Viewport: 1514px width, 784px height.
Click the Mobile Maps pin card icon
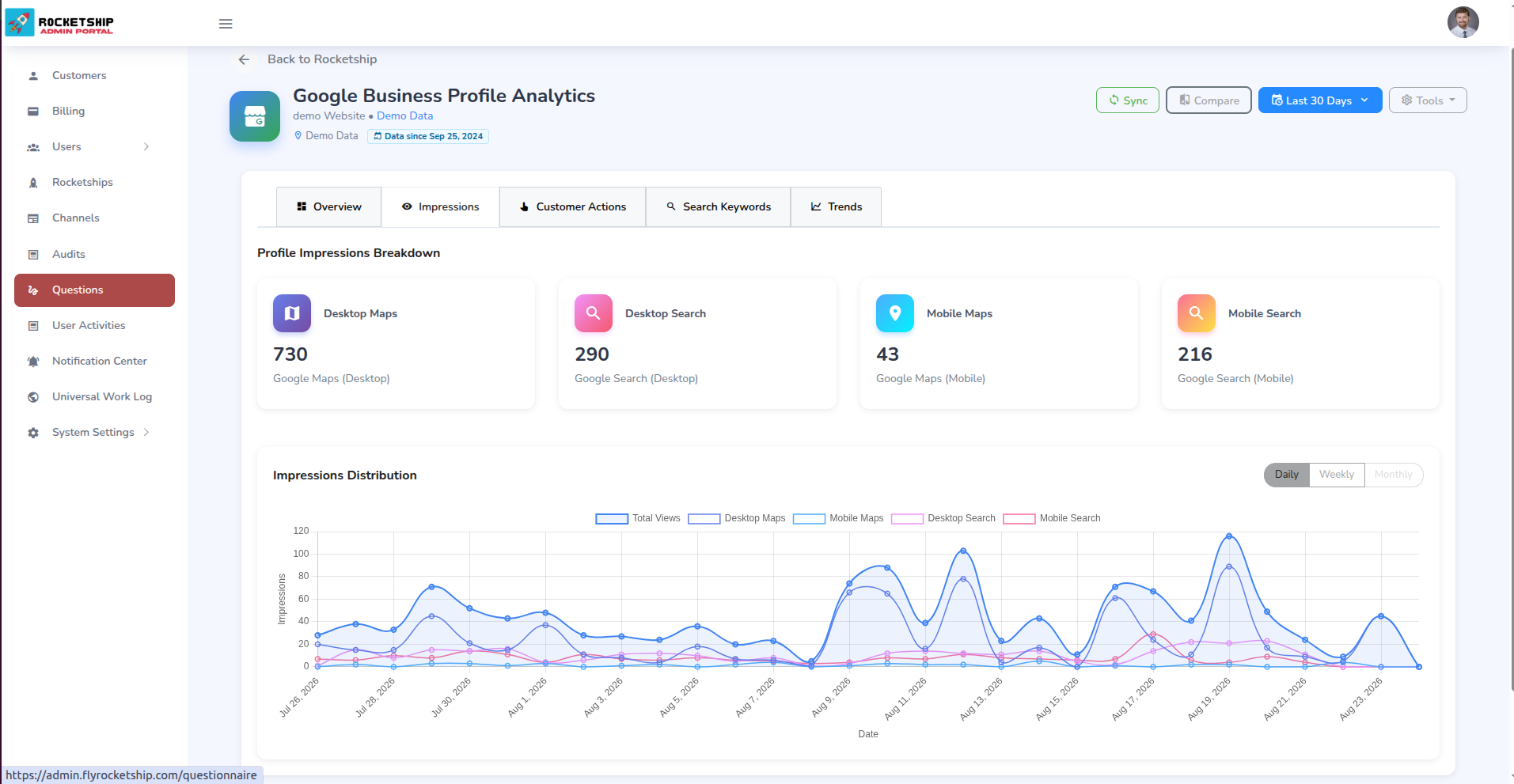pos(895,313)
